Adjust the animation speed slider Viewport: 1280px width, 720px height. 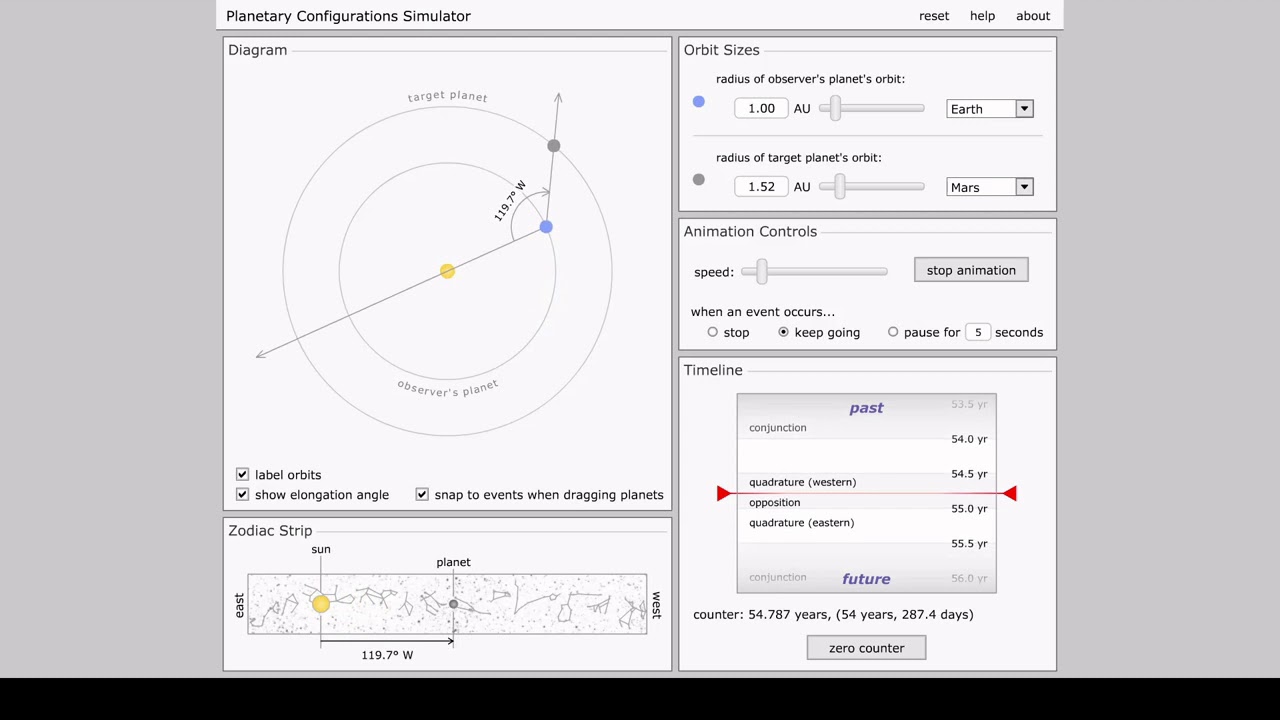coord(762,271)
